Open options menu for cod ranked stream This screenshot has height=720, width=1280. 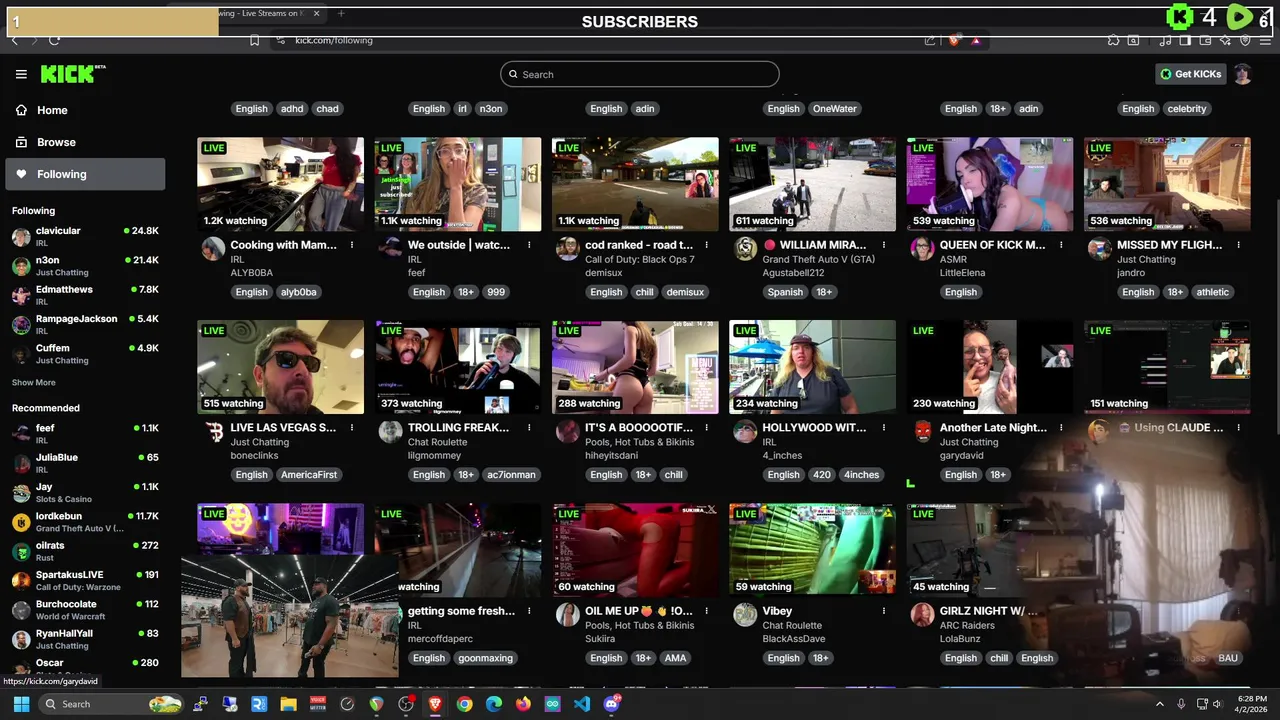point(706,245)
